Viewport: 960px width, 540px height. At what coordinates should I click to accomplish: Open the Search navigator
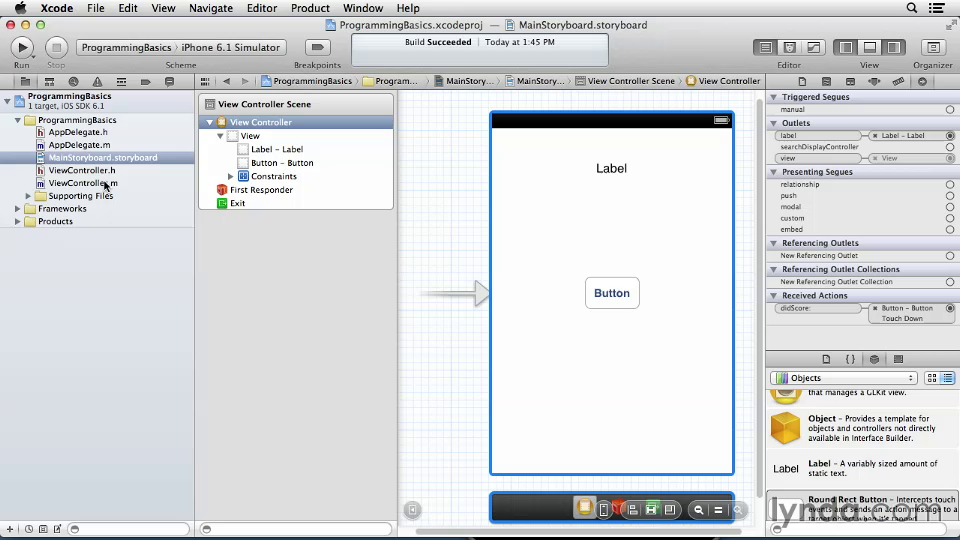tap(73, 81)
